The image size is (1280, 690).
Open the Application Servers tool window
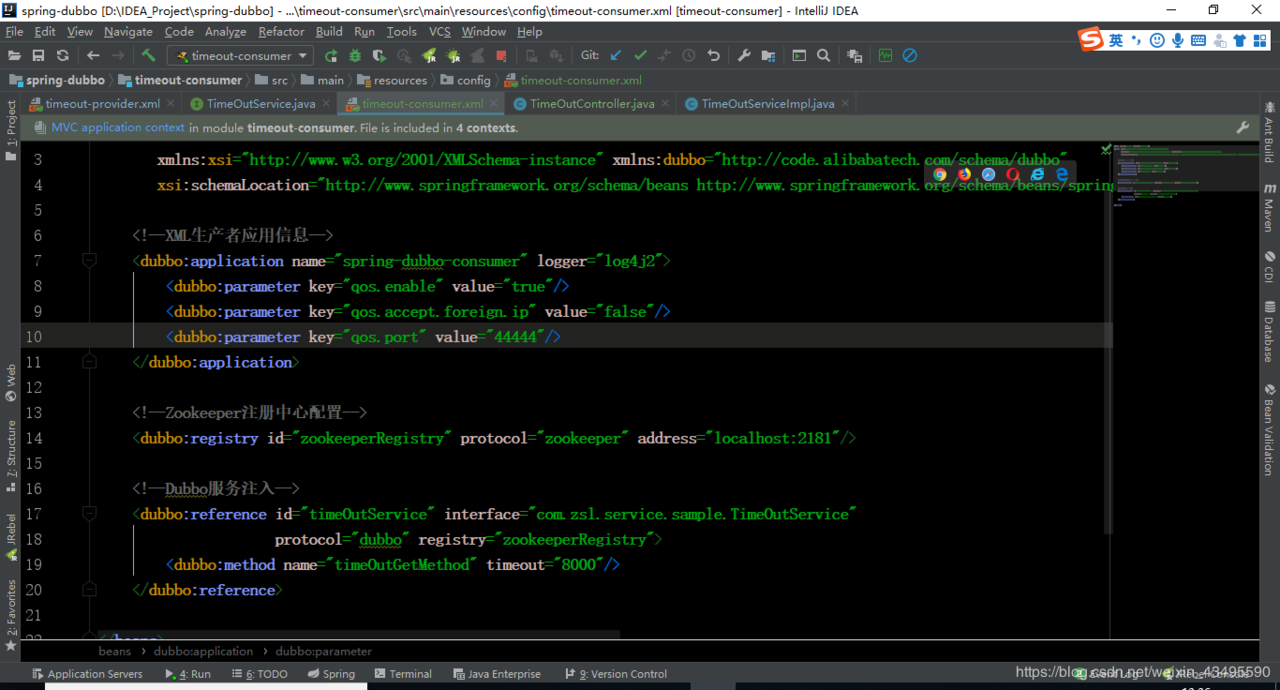click(88, 674)
